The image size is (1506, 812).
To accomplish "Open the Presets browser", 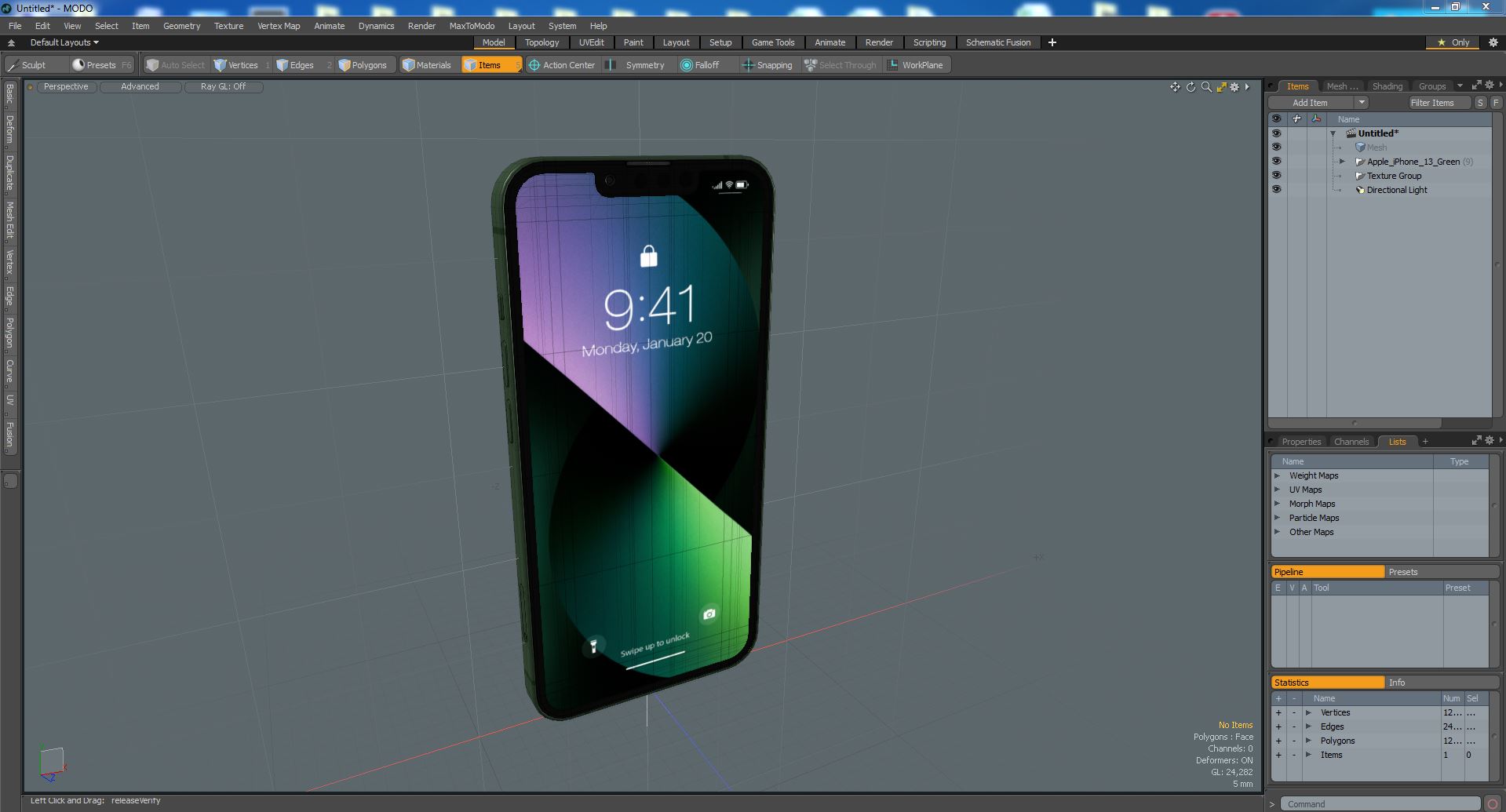I will click(102, 65).
